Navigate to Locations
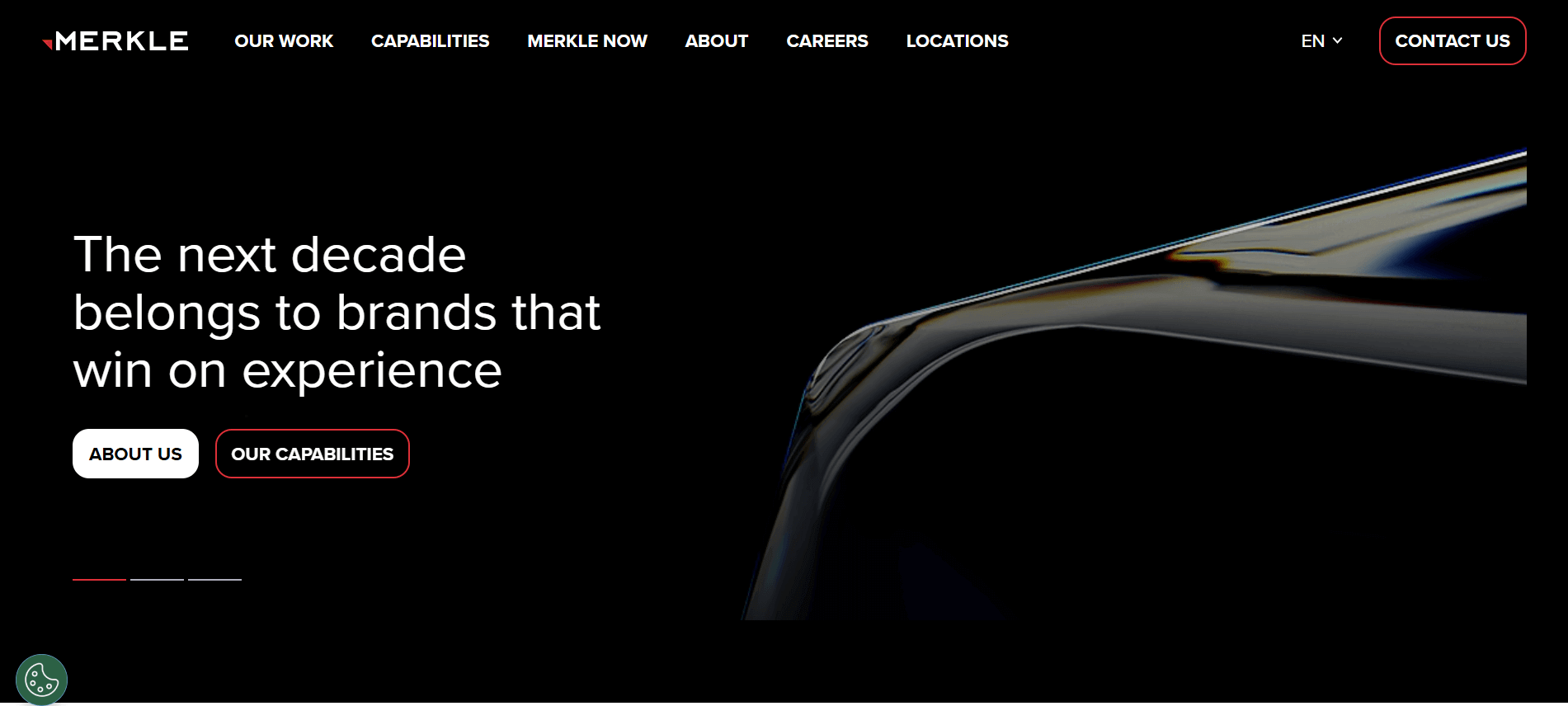This screenshot has height=706, width=1568. click(x=958, y=41)
